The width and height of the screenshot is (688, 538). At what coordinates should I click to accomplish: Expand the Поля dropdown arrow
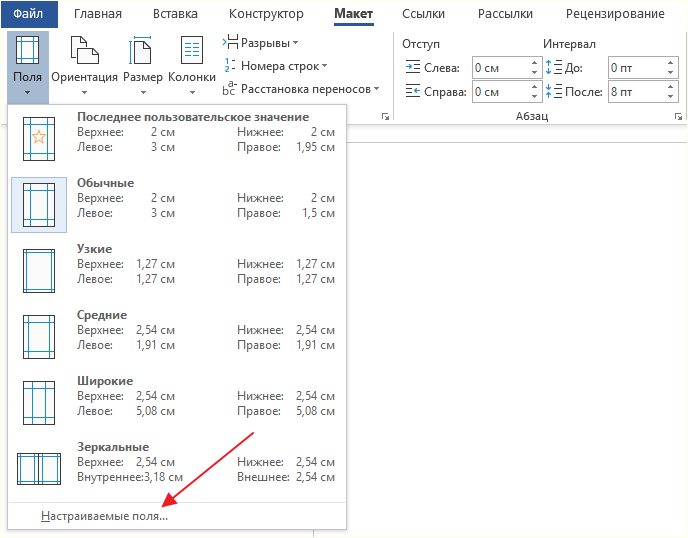(27, 93)
